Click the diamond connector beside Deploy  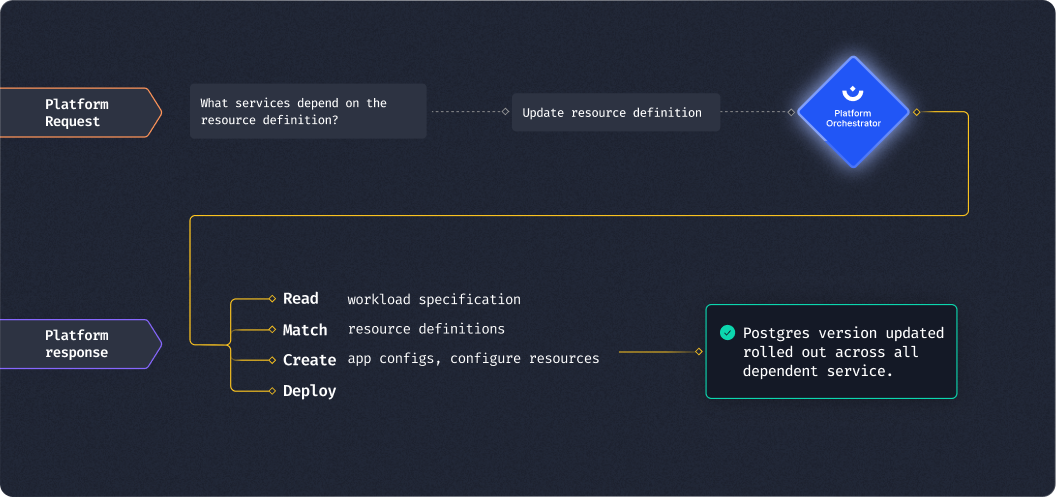point(272,390)
